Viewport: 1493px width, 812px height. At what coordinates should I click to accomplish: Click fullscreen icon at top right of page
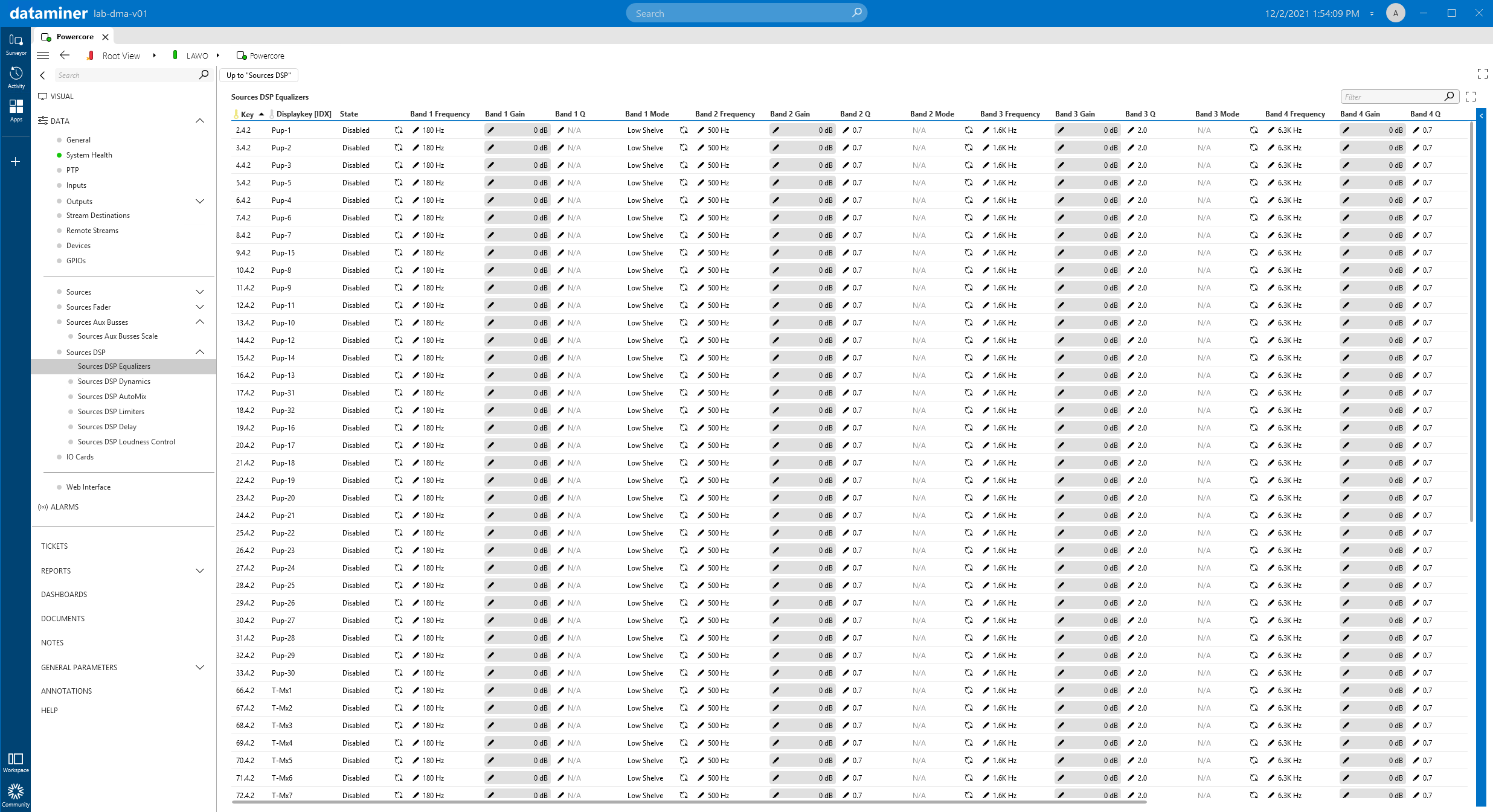point(1482,74)
